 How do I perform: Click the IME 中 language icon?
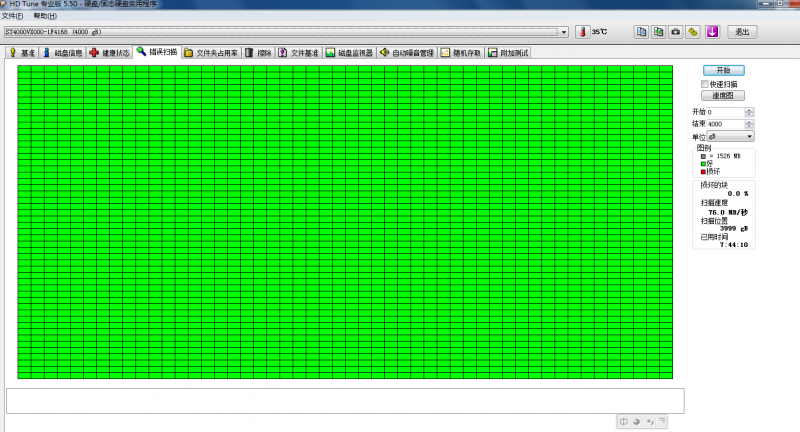[623, 422]
